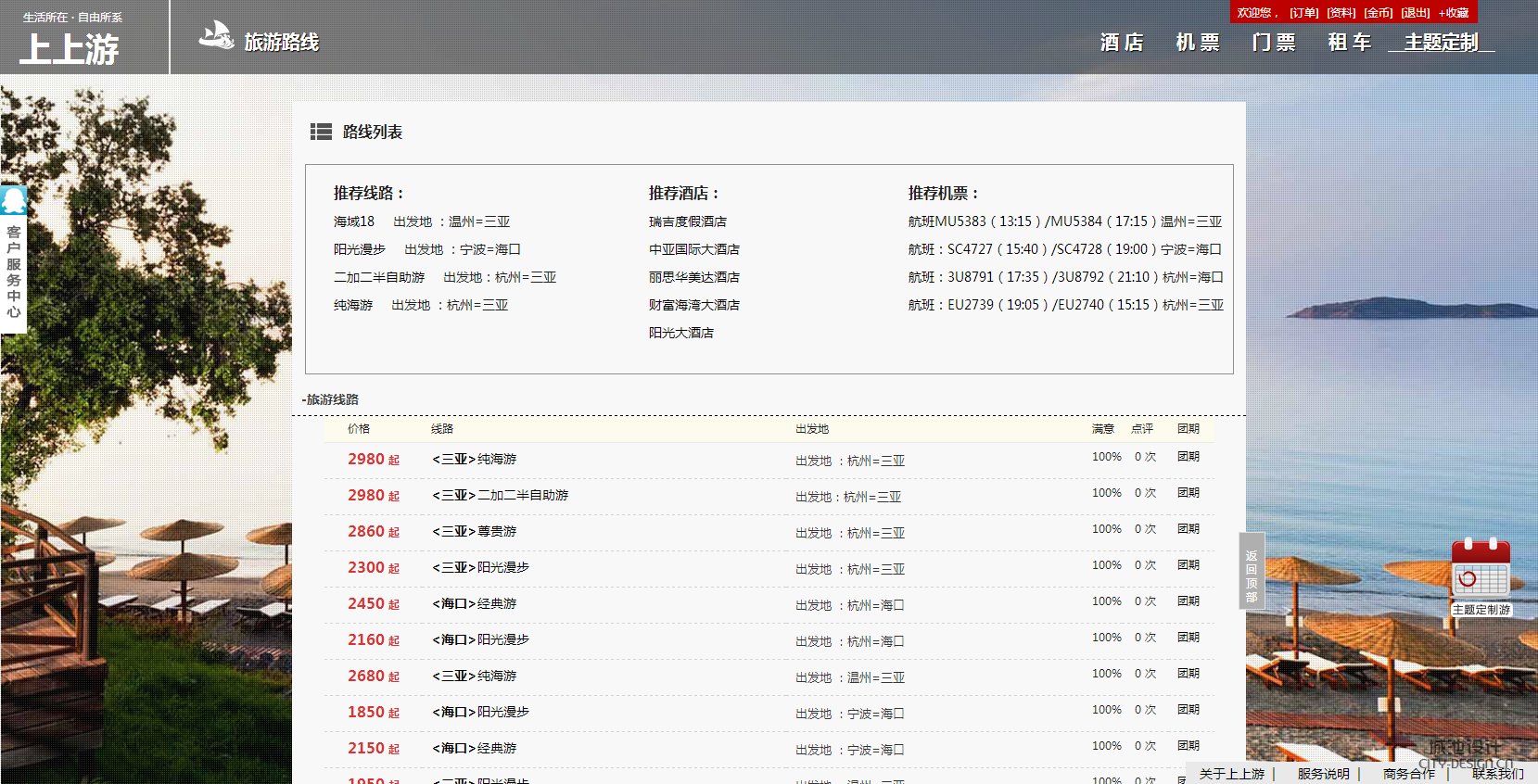The image size is (1538, 784).
Task: Click 团期 in the 2450 经典游 row
Action: click(1188, 601)
